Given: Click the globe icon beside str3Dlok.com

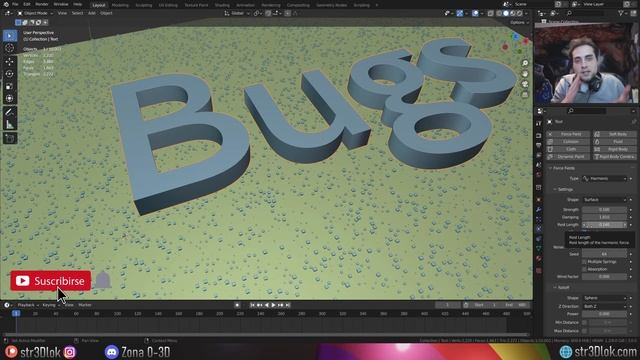Looking at the screenshot, I should [x=566, y=352].
